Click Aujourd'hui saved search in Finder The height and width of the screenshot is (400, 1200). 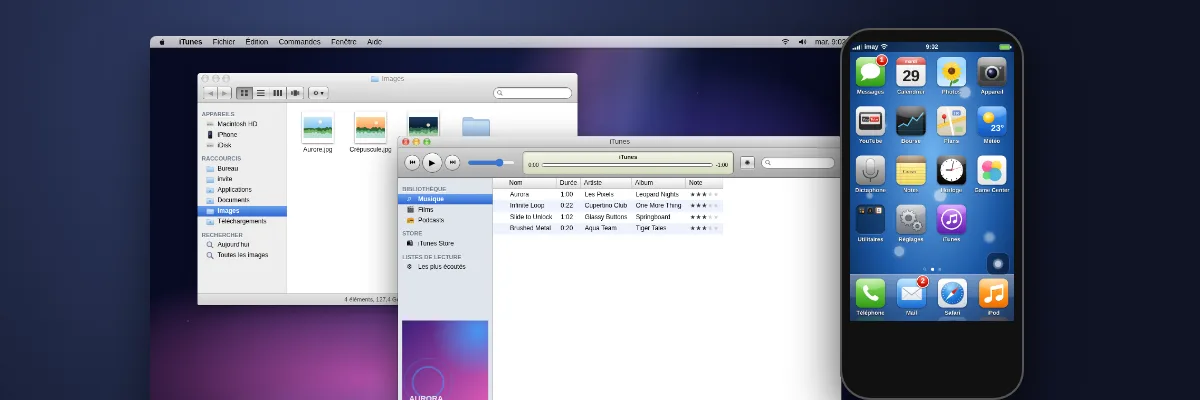(242, 244)
